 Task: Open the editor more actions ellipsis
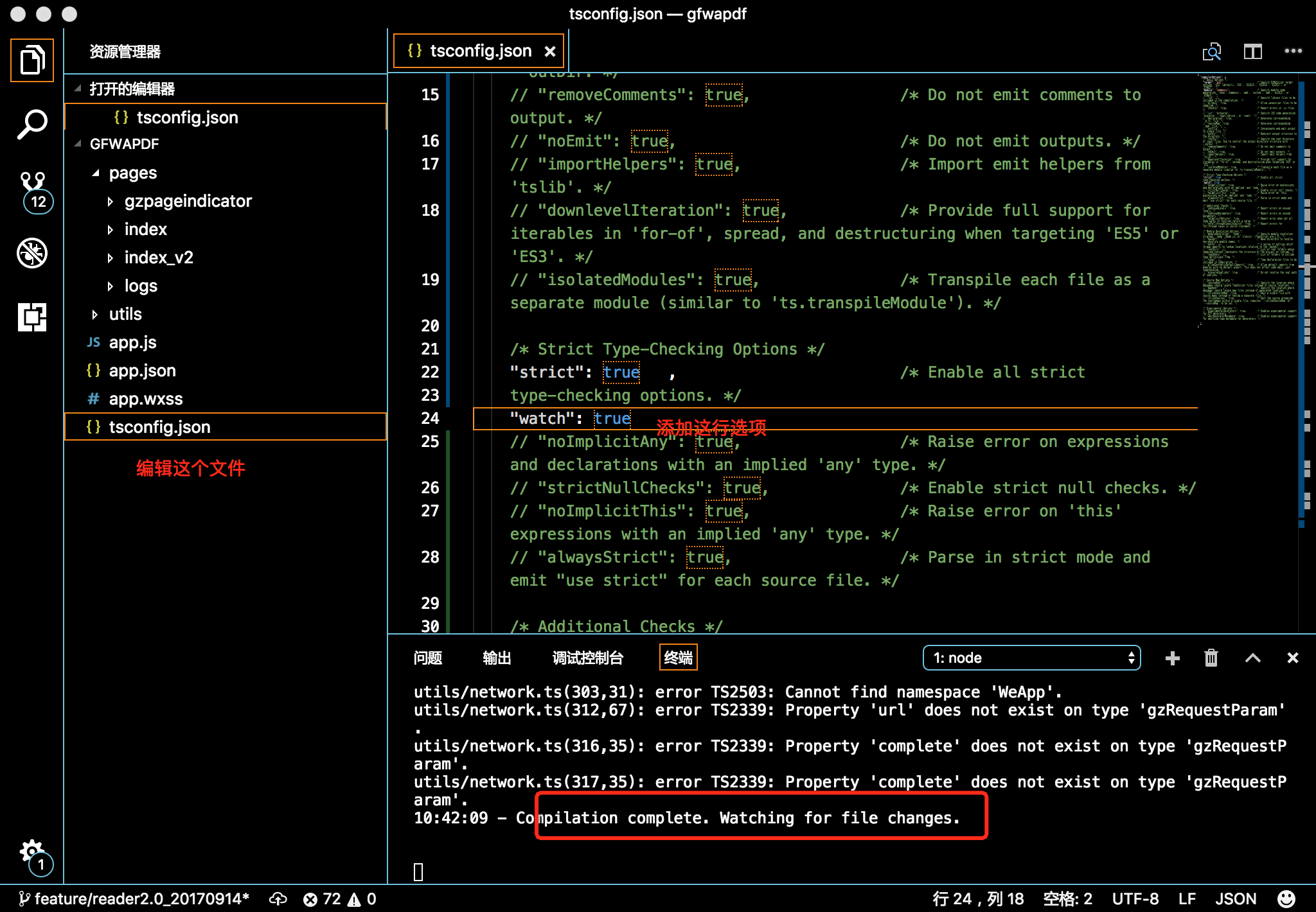(1293, 51)
